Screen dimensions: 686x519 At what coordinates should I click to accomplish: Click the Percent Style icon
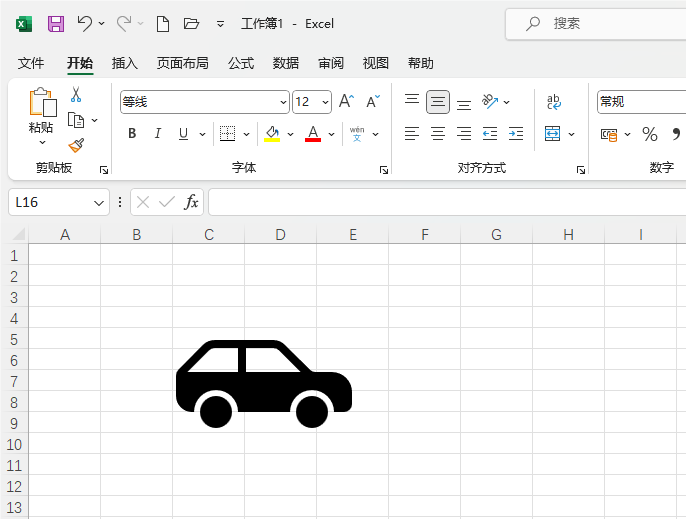coord(650,134)
